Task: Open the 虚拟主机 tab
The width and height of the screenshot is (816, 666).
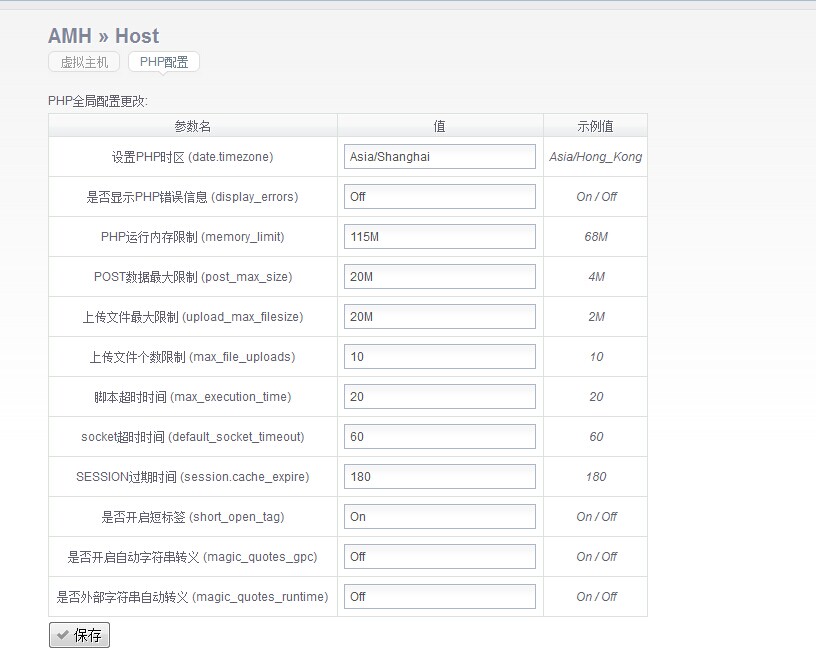Action: click(84, 62)
